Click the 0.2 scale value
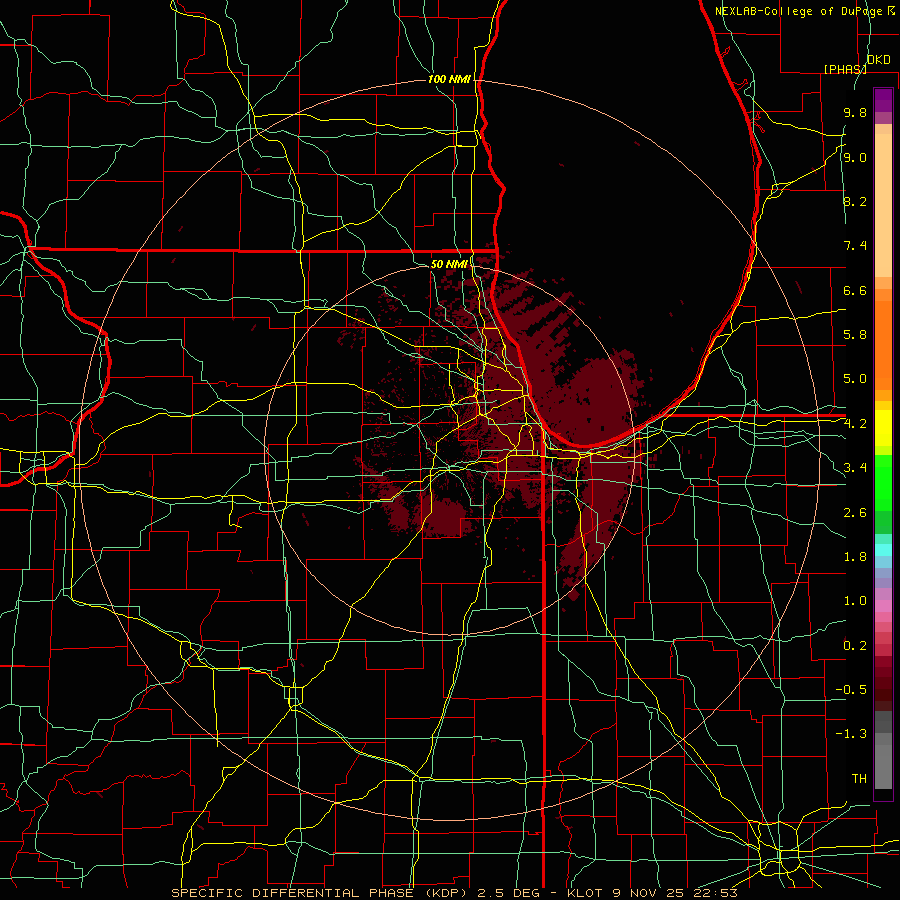Viewport: 900px width, 900px height. (x=855, y=646)
